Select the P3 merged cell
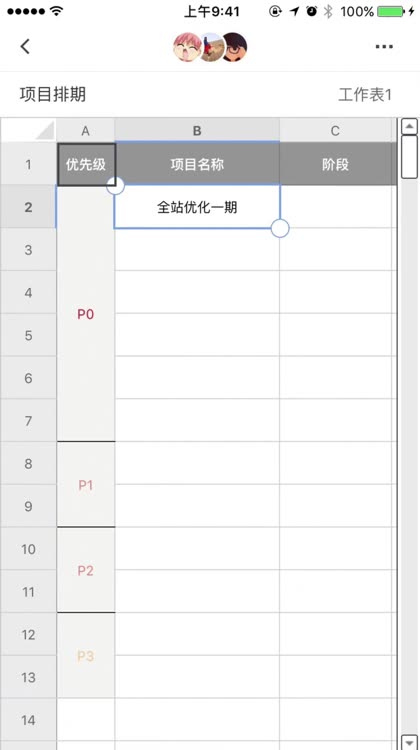Viewport: 420px width, 750px height. click(x=86, y=655)
